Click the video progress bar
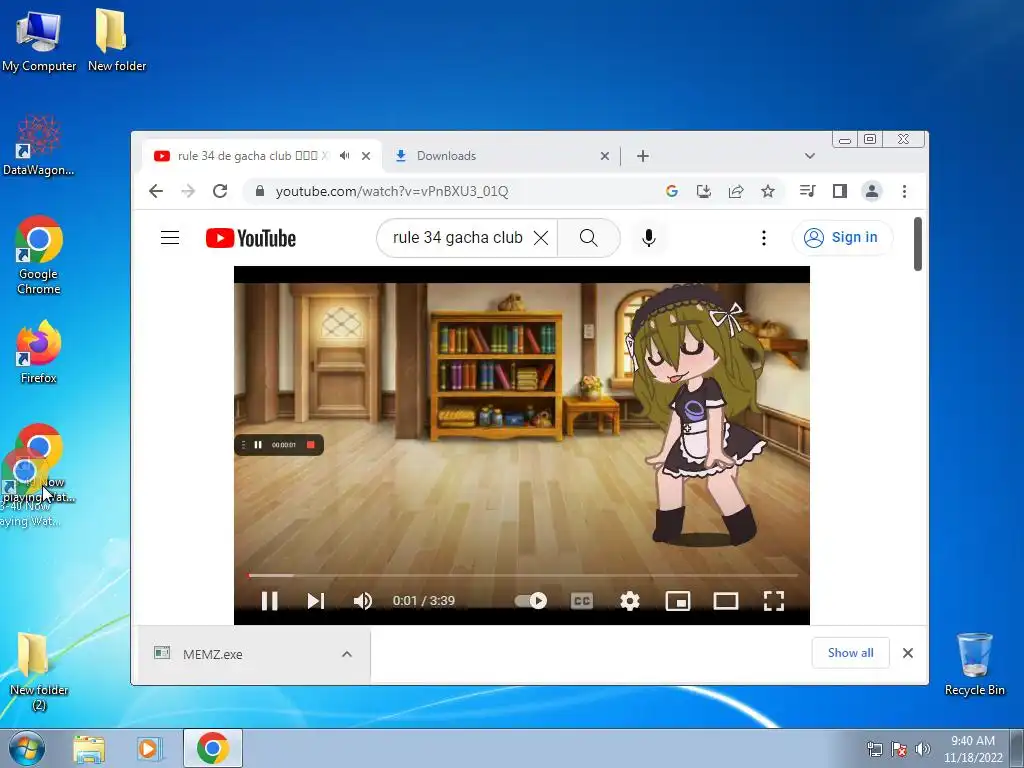The image size is (1024, 768). pos(522,575)
